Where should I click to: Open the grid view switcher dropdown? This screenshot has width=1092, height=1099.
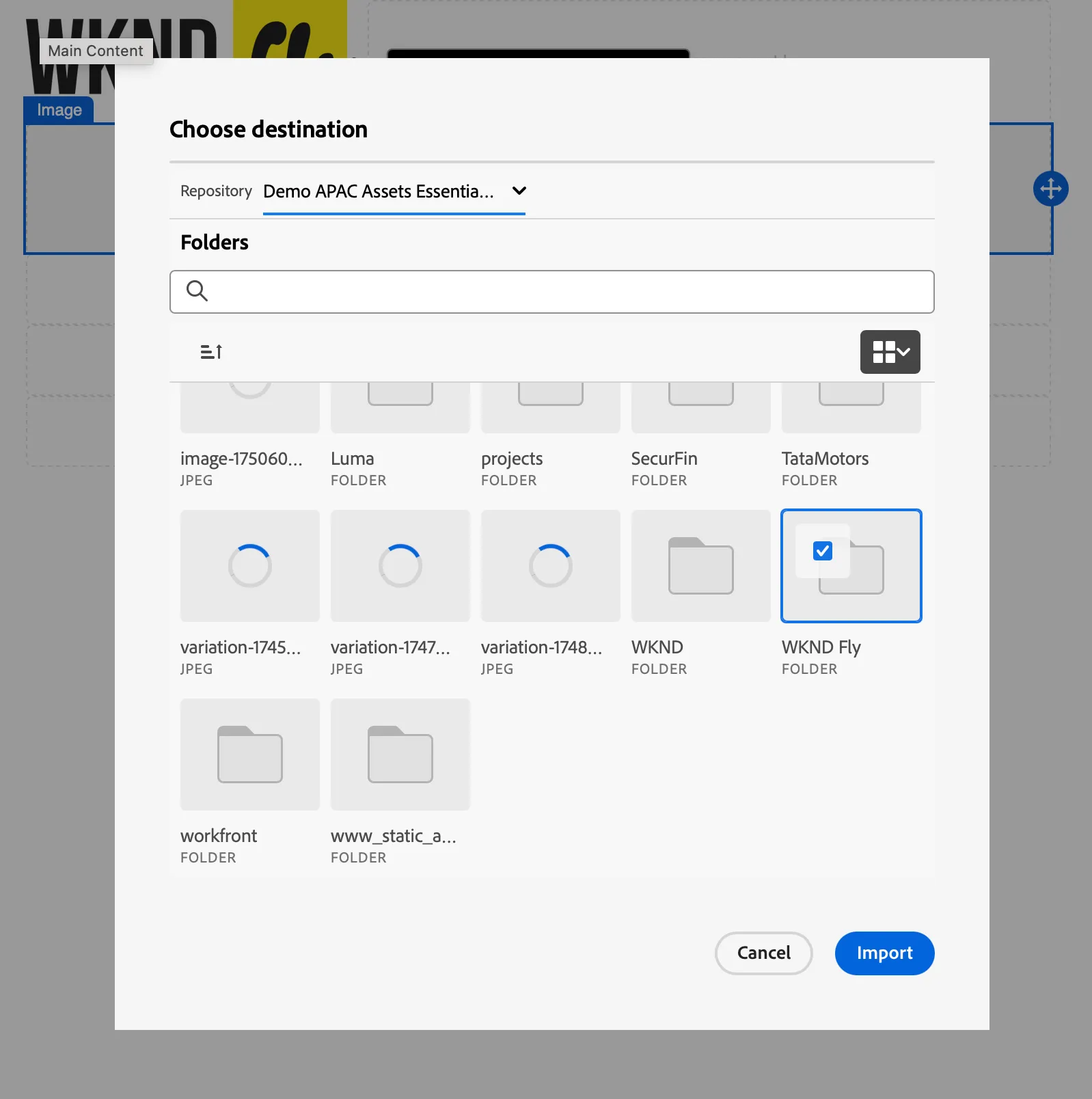point(890,352)
